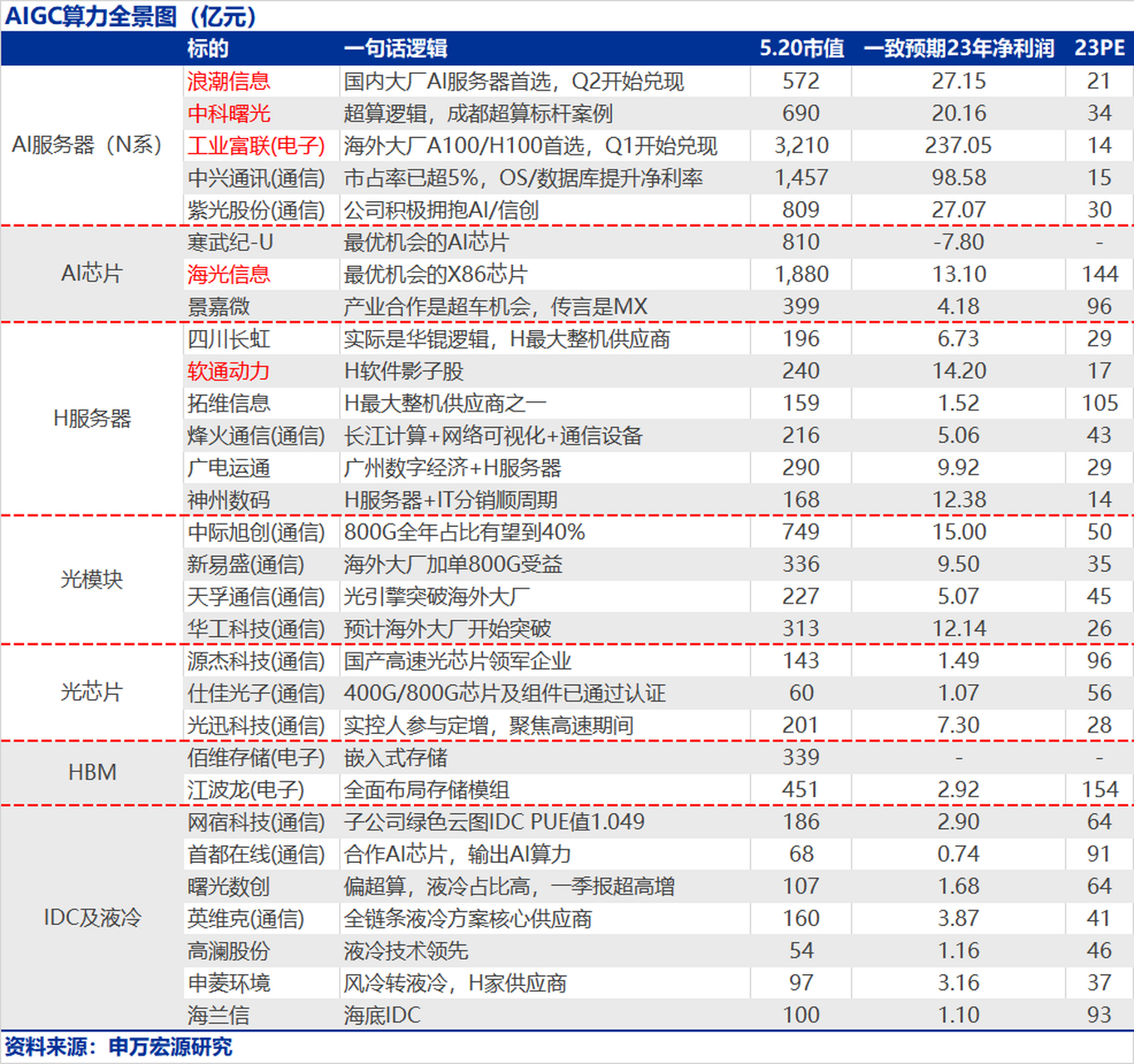The width and height of the screenshot is (1134, 1064).
Task: Click the 液冷技术领先 description
Action: point(406,951)
